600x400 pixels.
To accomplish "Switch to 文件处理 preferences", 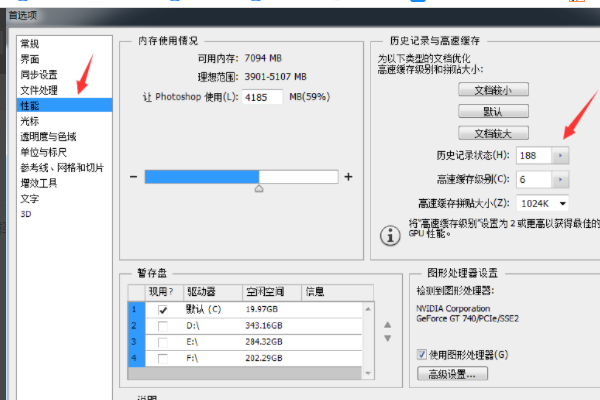I will point(39,90).
